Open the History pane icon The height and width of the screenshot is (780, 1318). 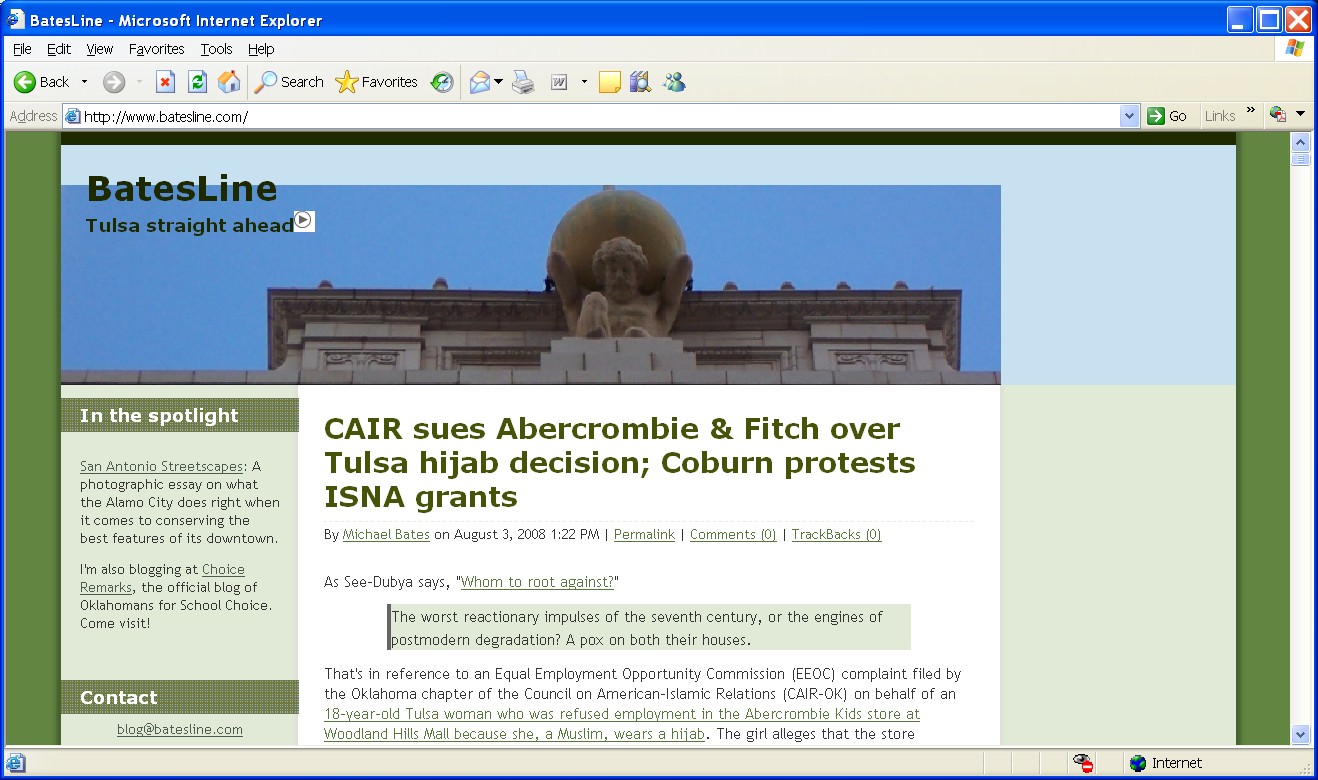[442, 82]
